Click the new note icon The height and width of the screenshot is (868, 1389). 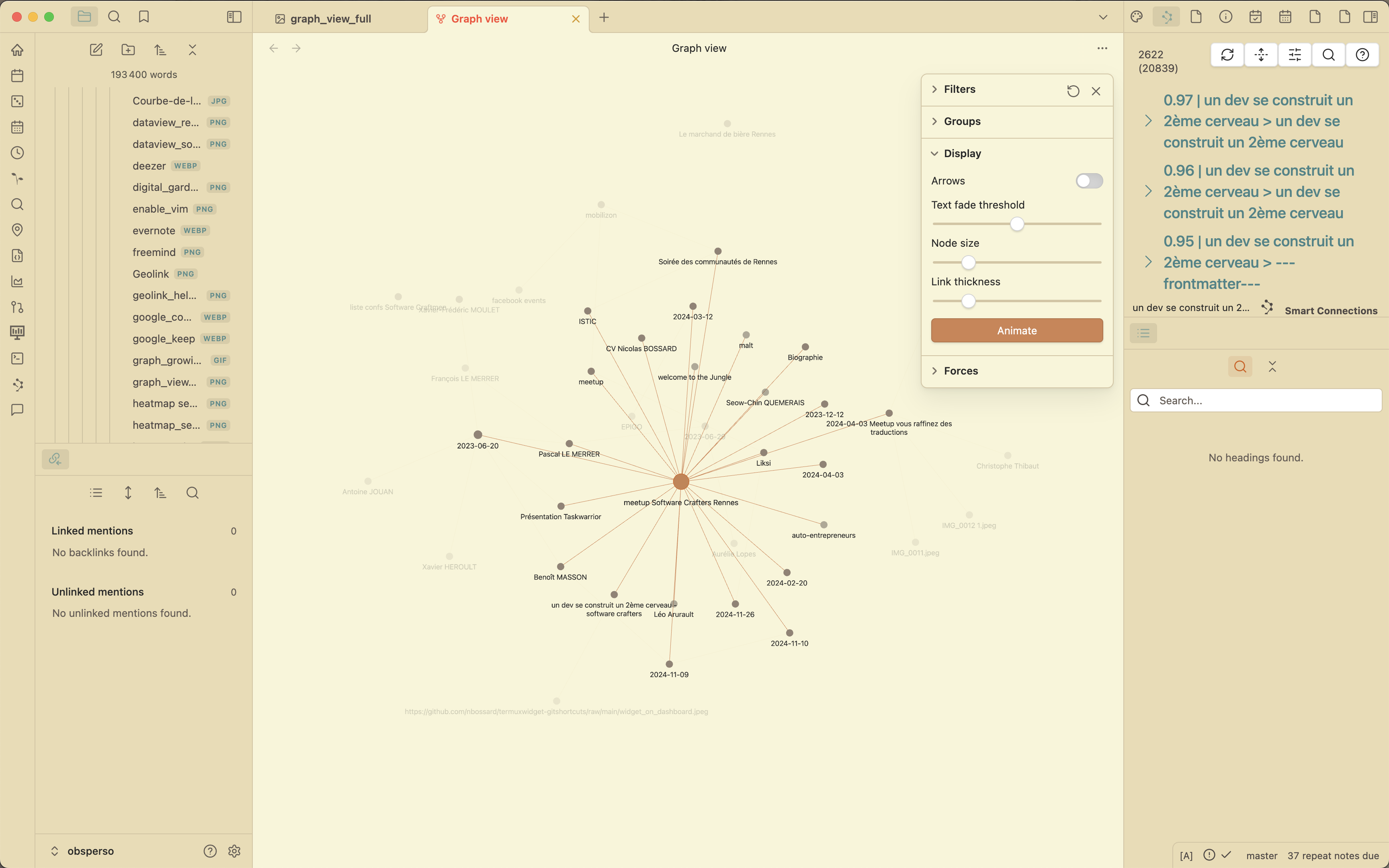tap(96, 50)
